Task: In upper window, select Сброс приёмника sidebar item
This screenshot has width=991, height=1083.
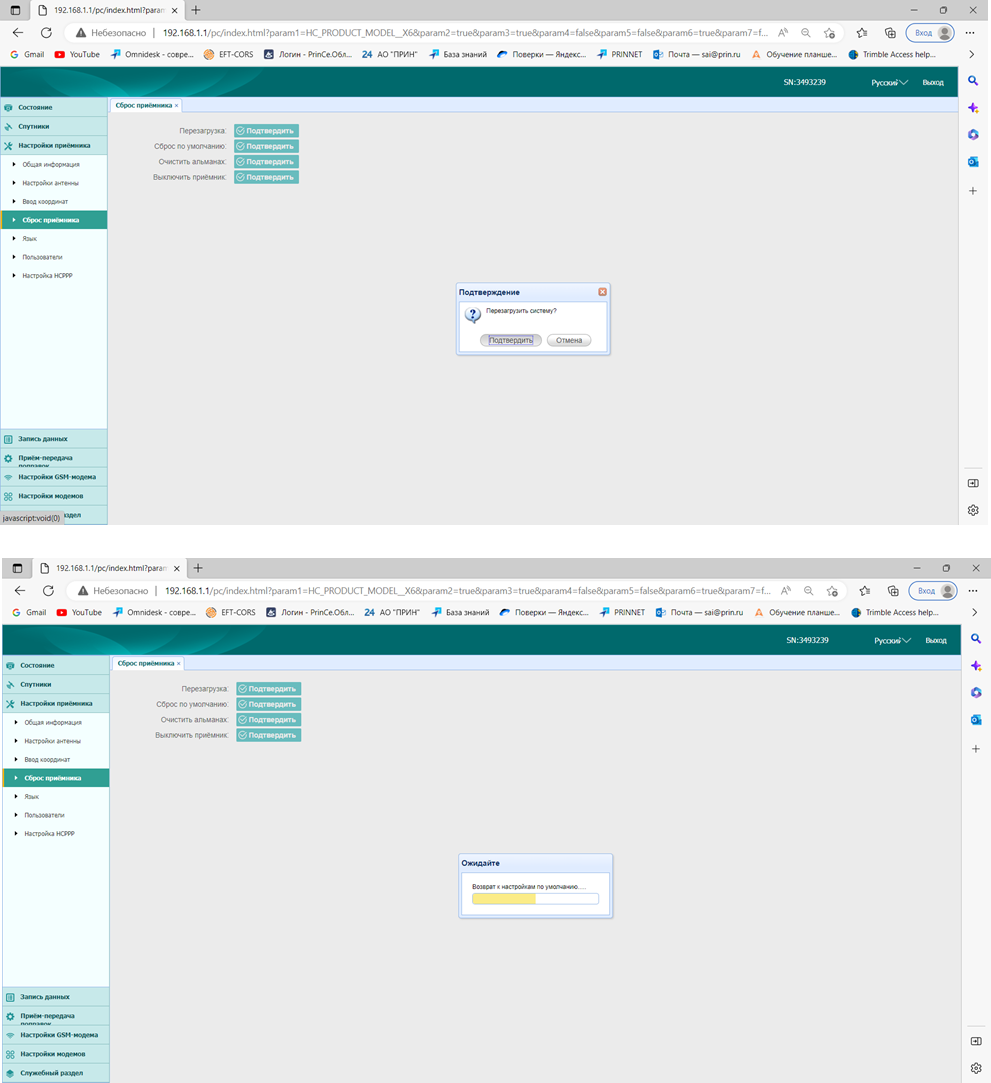Action: [54, 220]
